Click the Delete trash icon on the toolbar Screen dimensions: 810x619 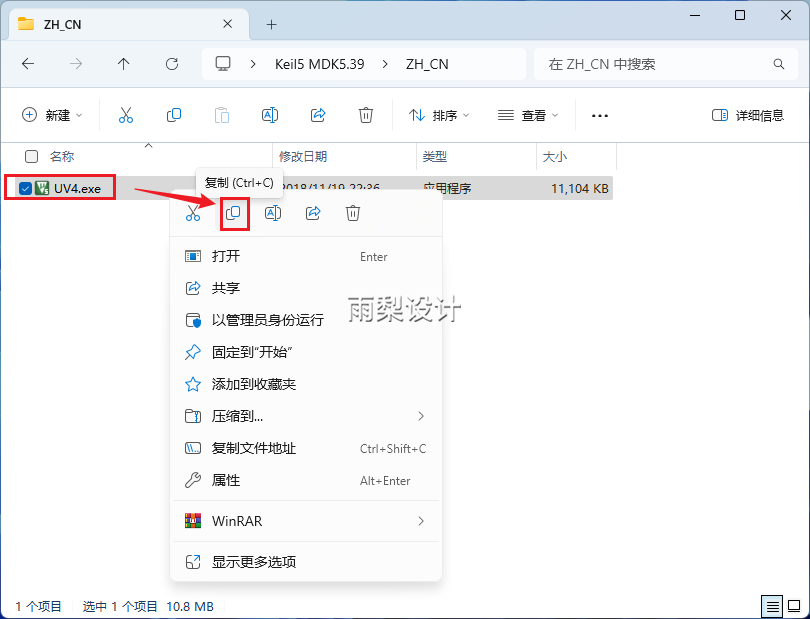point(366,115)
